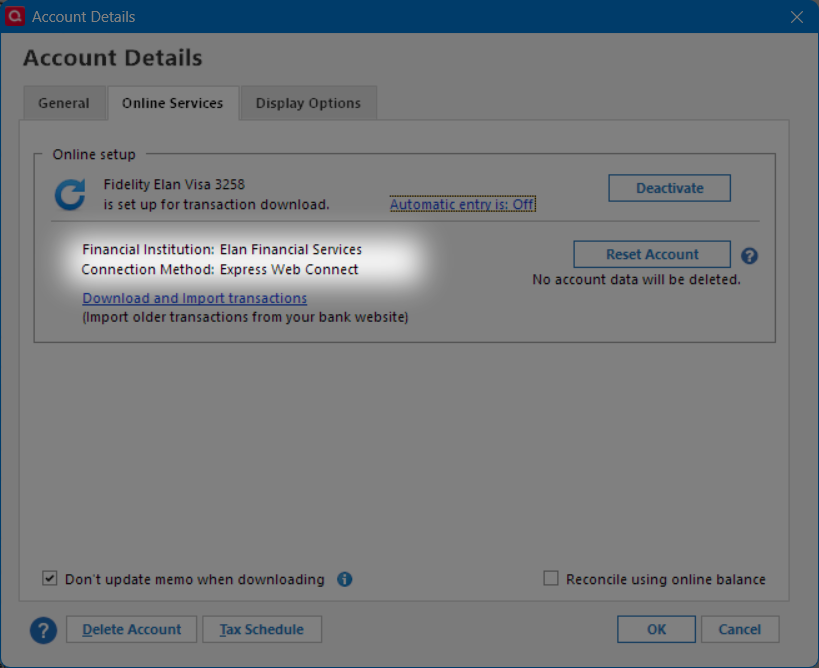Click the Reset Account button
Image resolution: width=819 pixels, height=668 pixels.
[x=652, y=254]
